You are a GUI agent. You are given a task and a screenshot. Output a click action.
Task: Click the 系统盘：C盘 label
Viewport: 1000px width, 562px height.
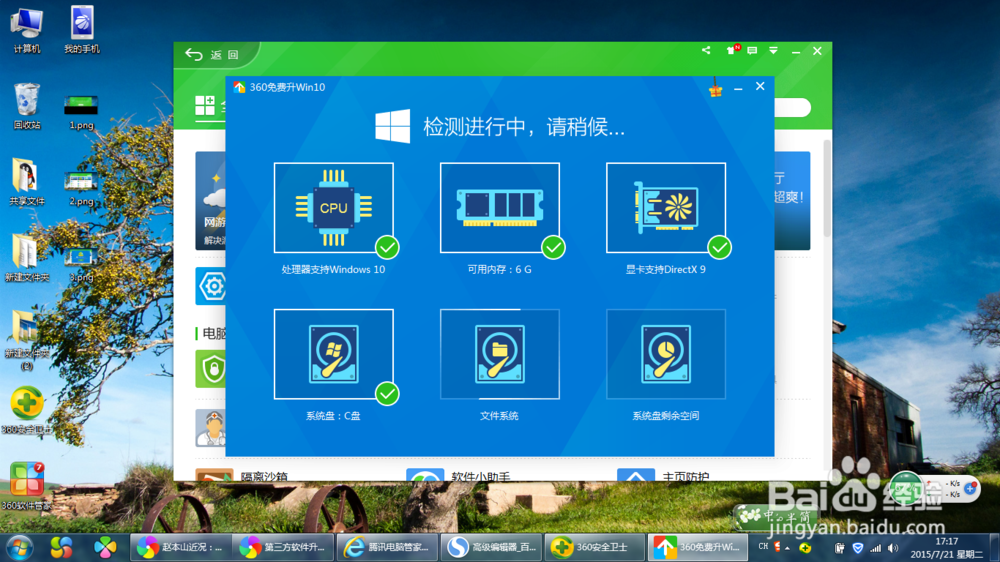334,416
